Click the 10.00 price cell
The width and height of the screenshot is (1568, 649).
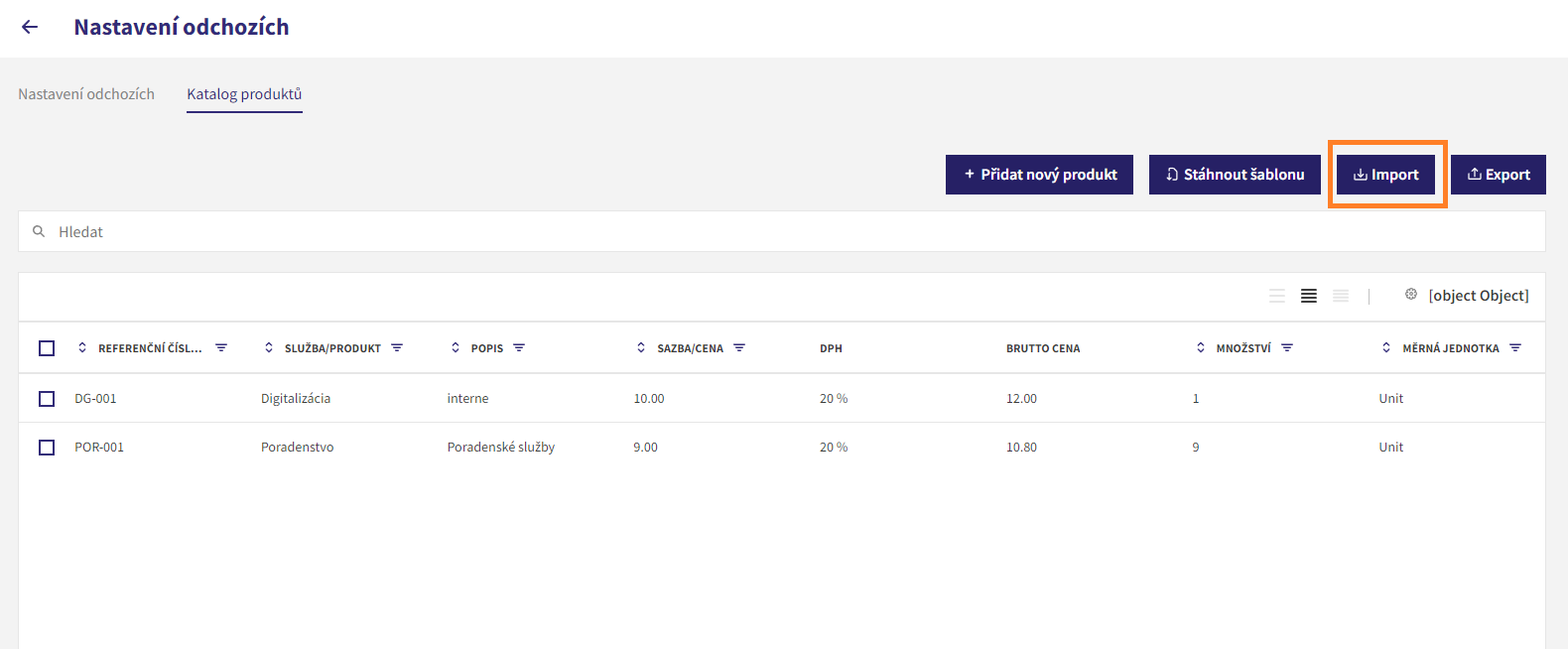[x=649, y=398]
